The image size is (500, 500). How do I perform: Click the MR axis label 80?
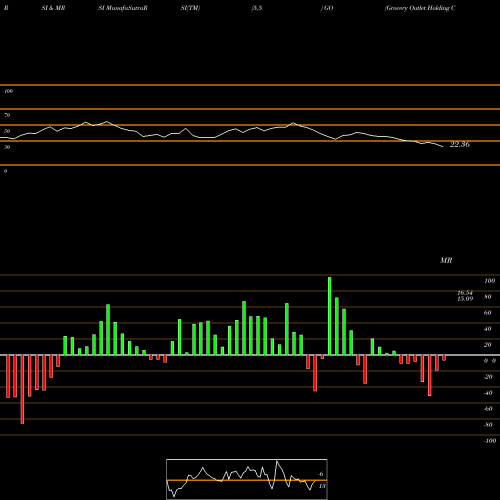click(x=488, y=297)
